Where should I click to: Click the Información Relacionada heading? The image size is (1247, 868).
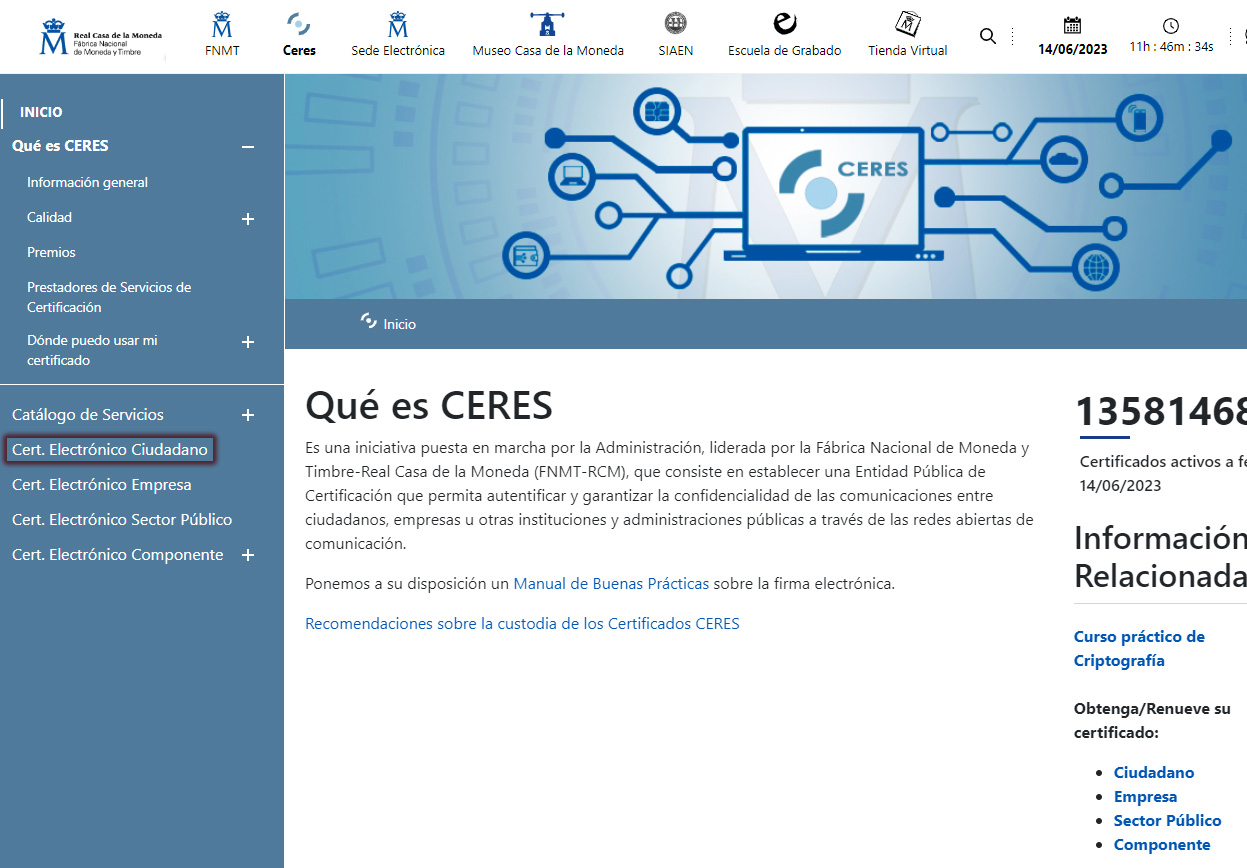coord(1160,557)
